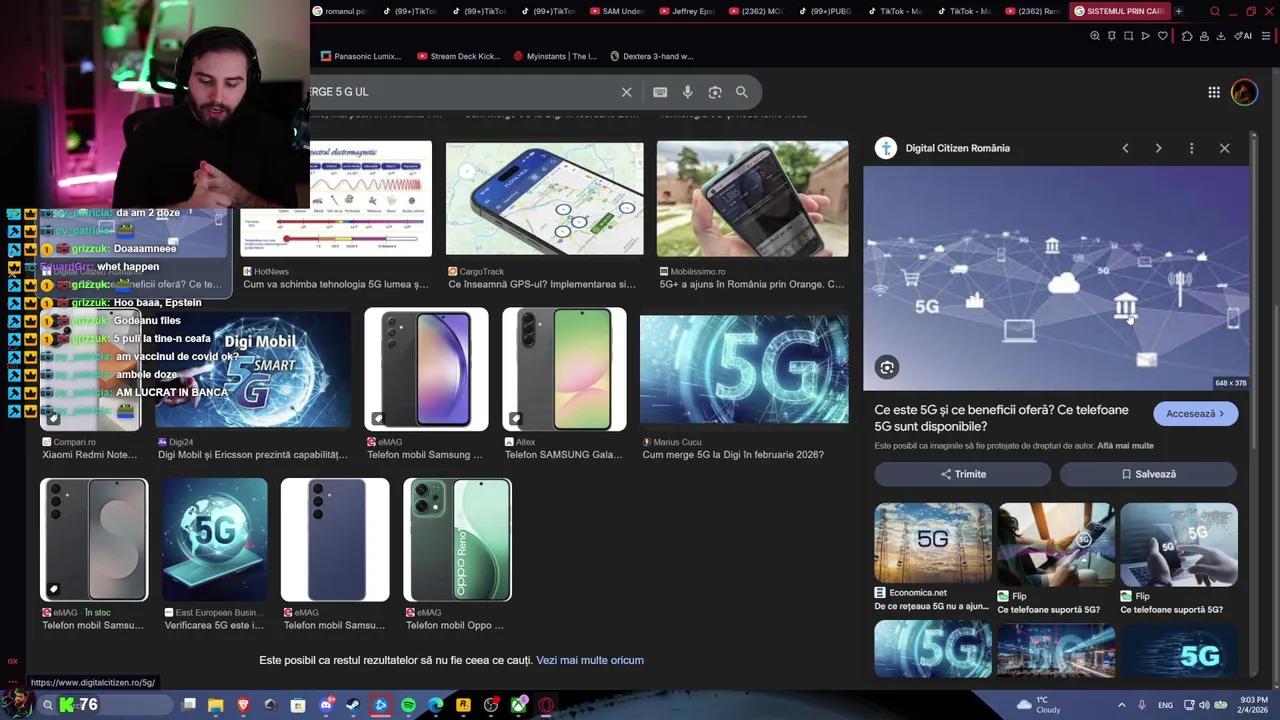Clear the Google search box text
1280x720 pixels.
[627, 92]
